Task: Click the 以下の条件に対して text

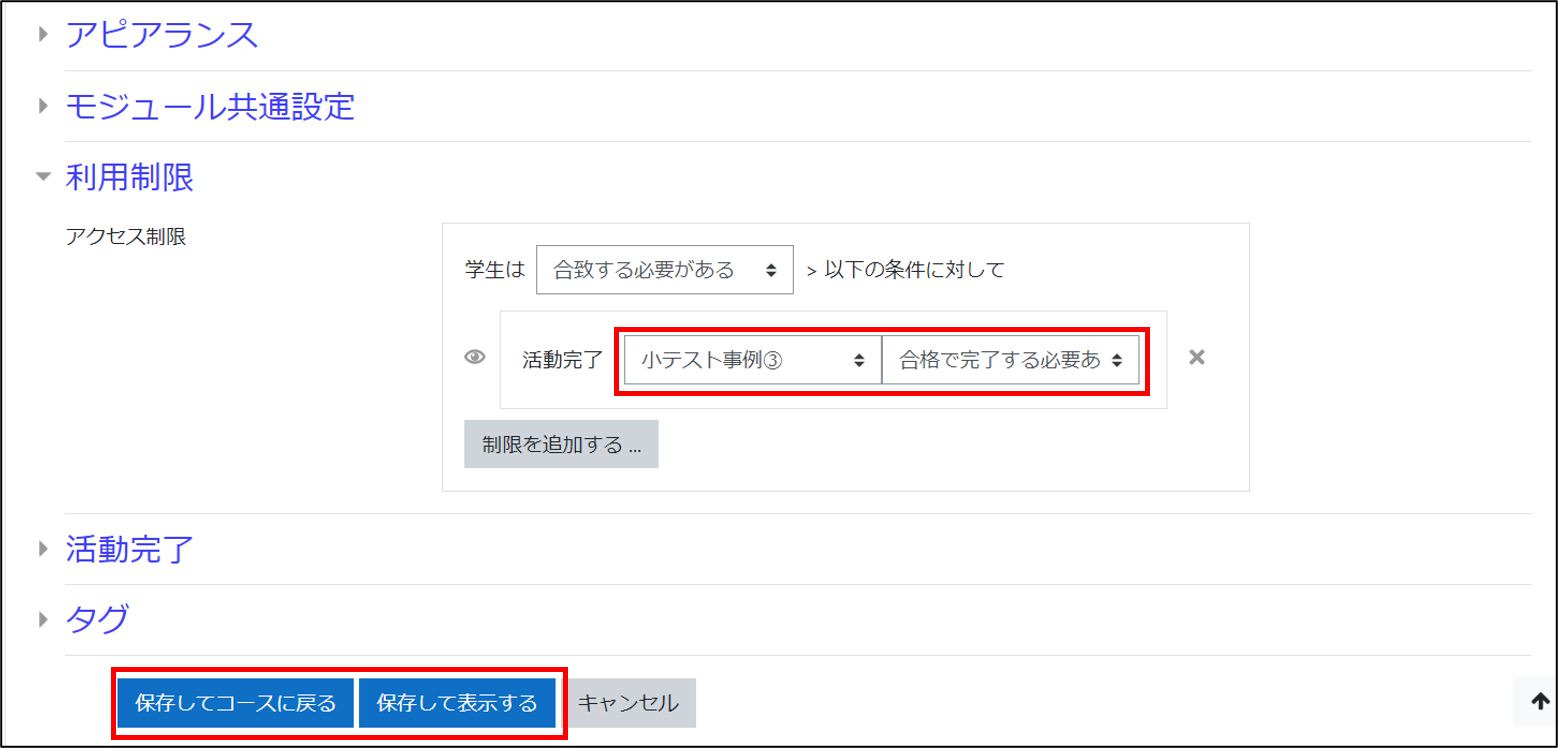Action: tap(914, 270)
